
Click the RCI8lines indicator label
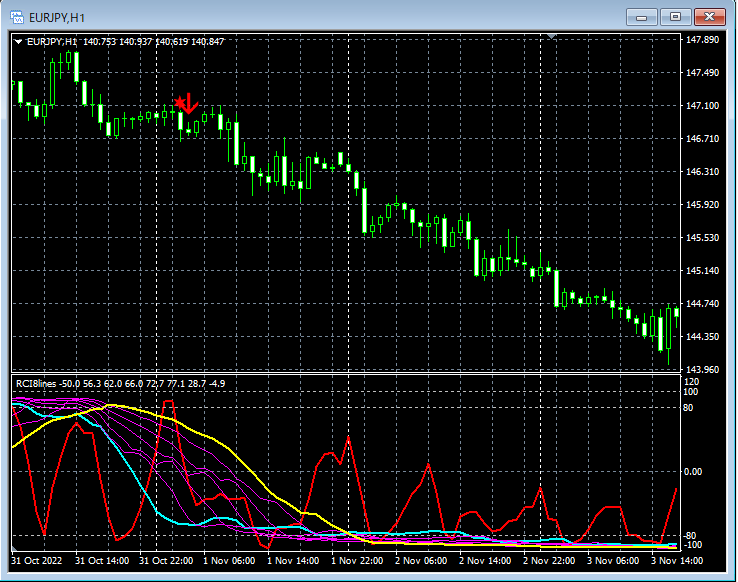click(x=36, y=383)
